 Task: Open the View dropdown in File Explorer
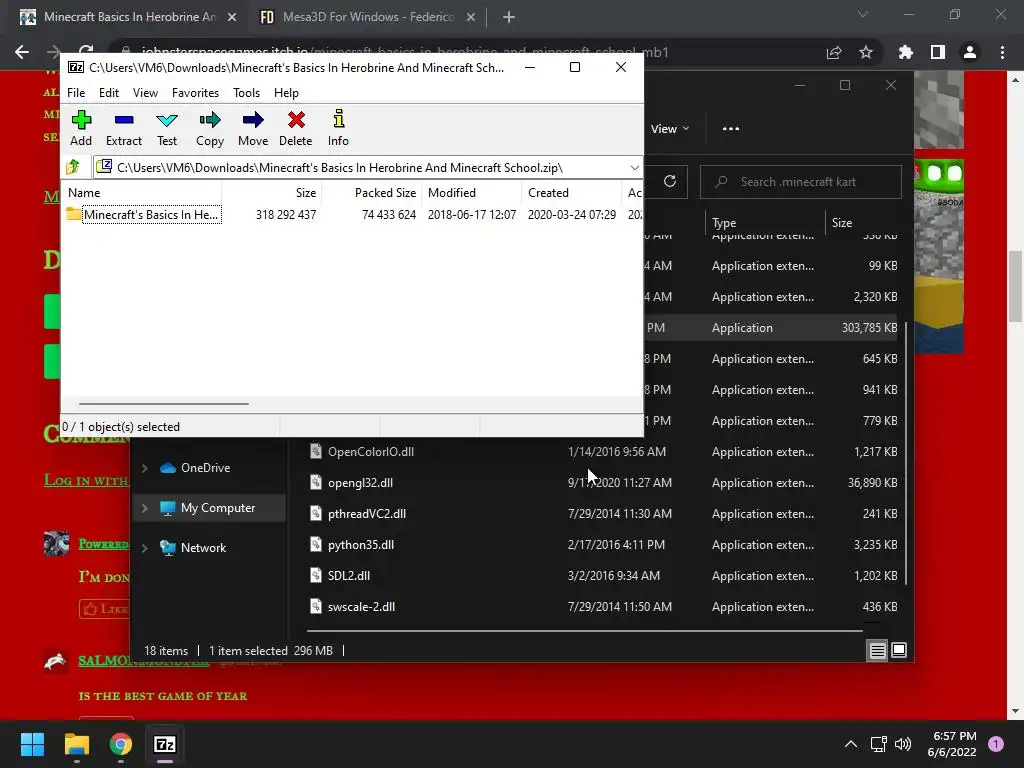point(670,129)
